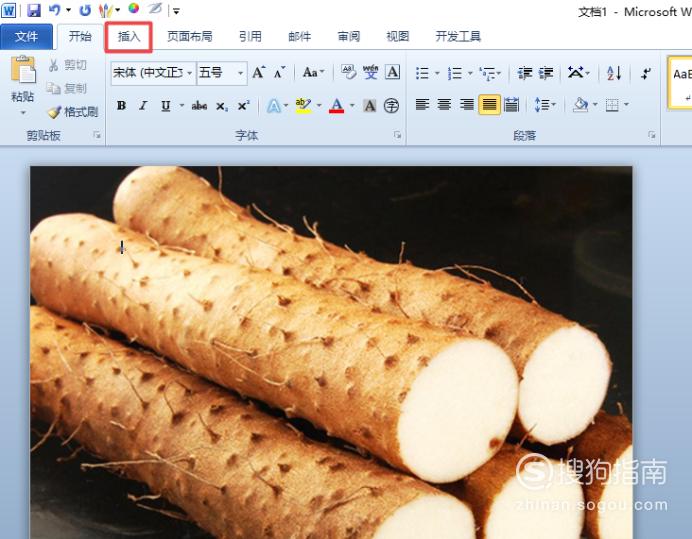692x539 pixels.
Task: Center the paragraph text
Action: [444, 105]
